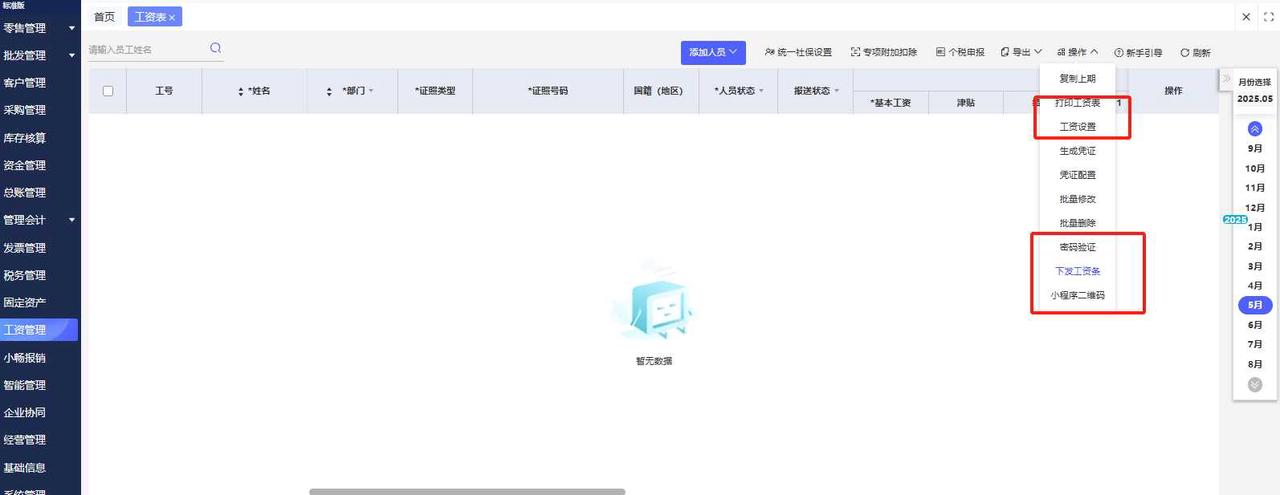Click the horizontal scrollbar below the table
This screenshot has width=1280, height=495.
click(x=467, y=491)
